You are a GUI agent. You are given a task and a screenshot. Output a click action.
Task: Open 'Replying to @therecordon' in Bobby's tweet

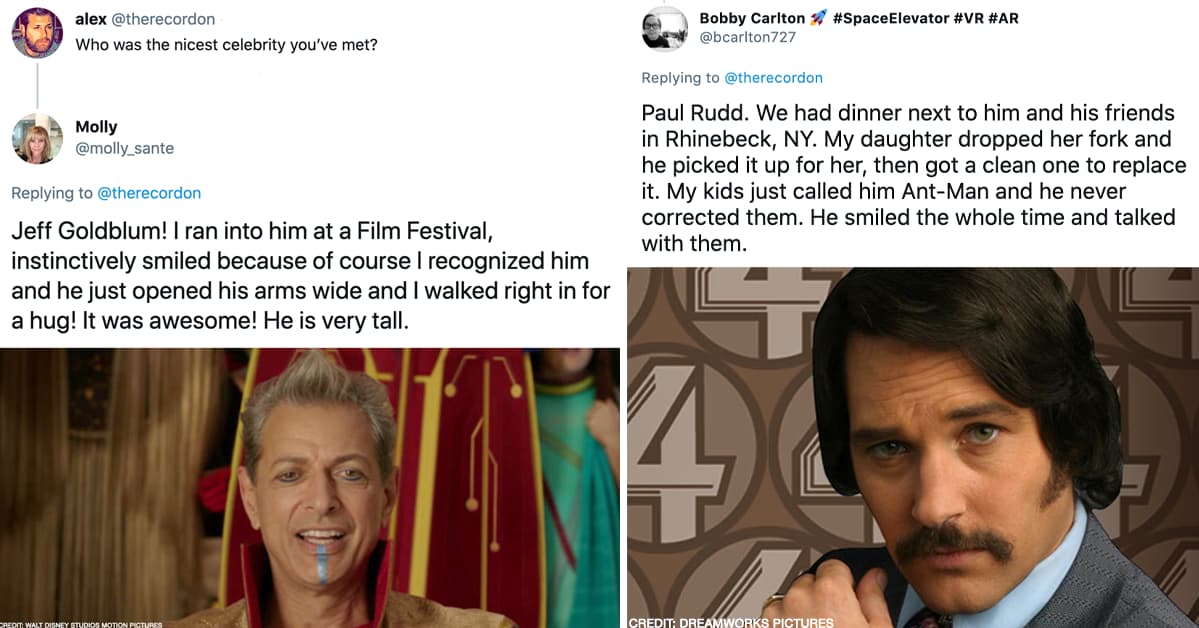tap(732, 77)
